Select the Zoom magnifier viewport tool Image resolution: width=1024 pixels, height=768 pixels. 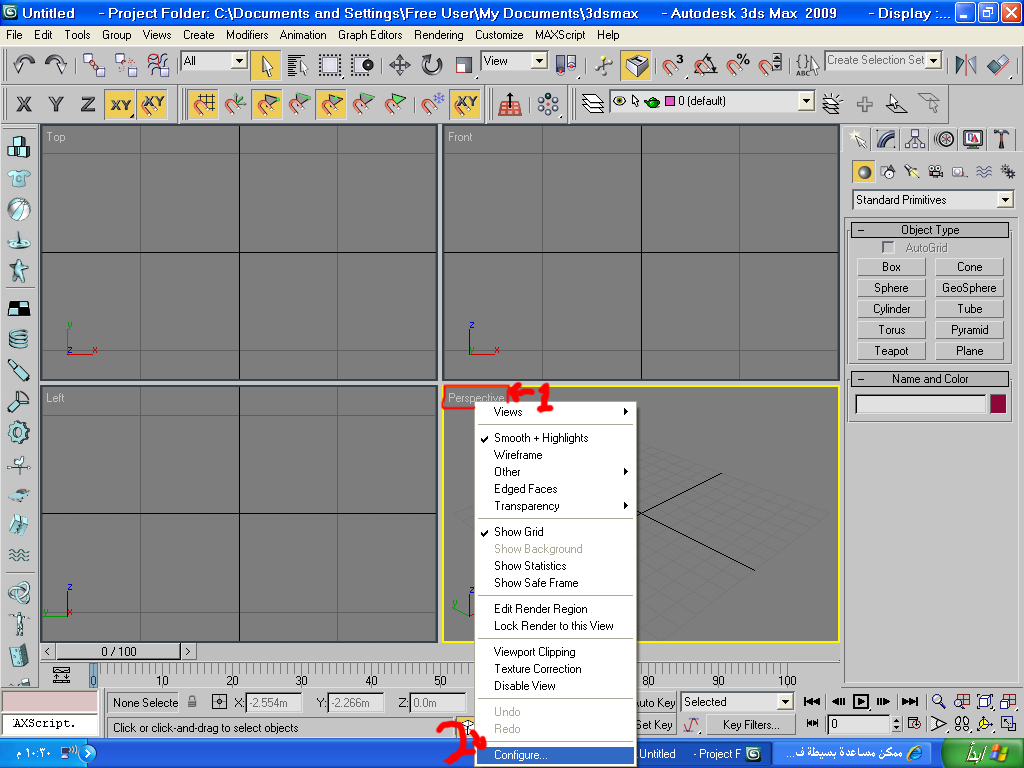tap(938, 702)
